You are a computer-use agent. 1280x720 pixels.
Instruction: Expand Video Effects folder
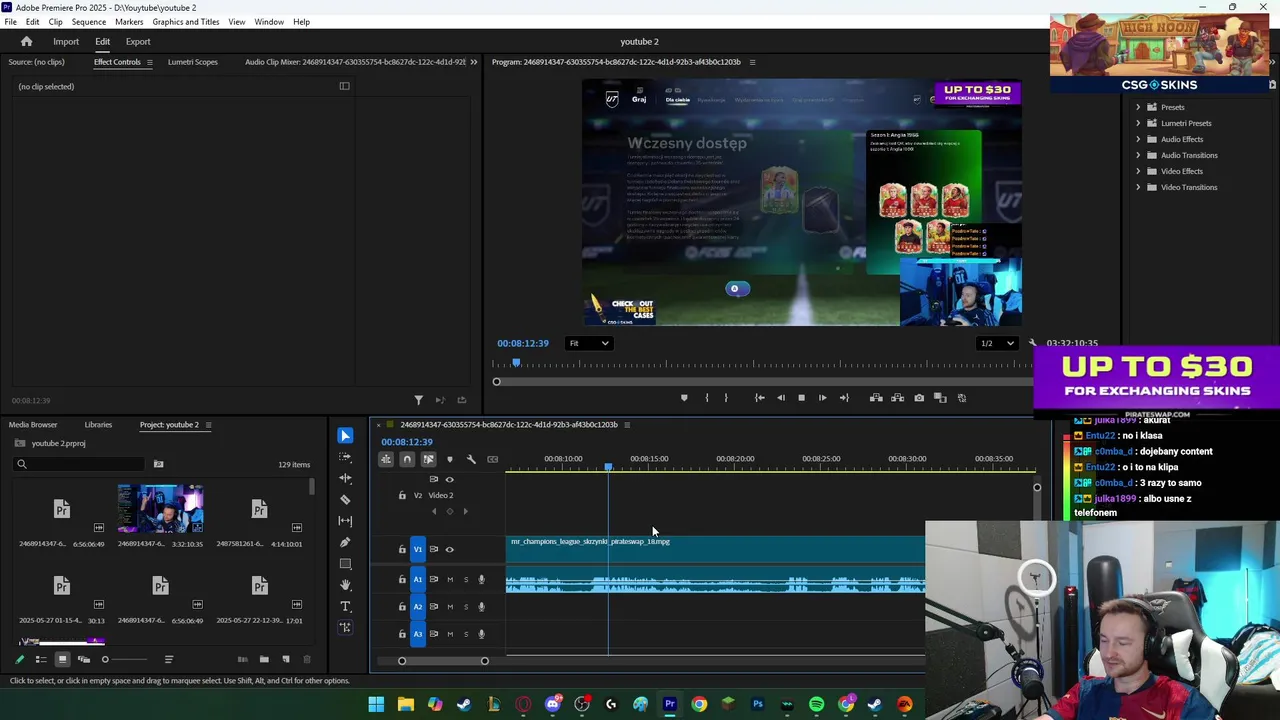pos(1138,171)
